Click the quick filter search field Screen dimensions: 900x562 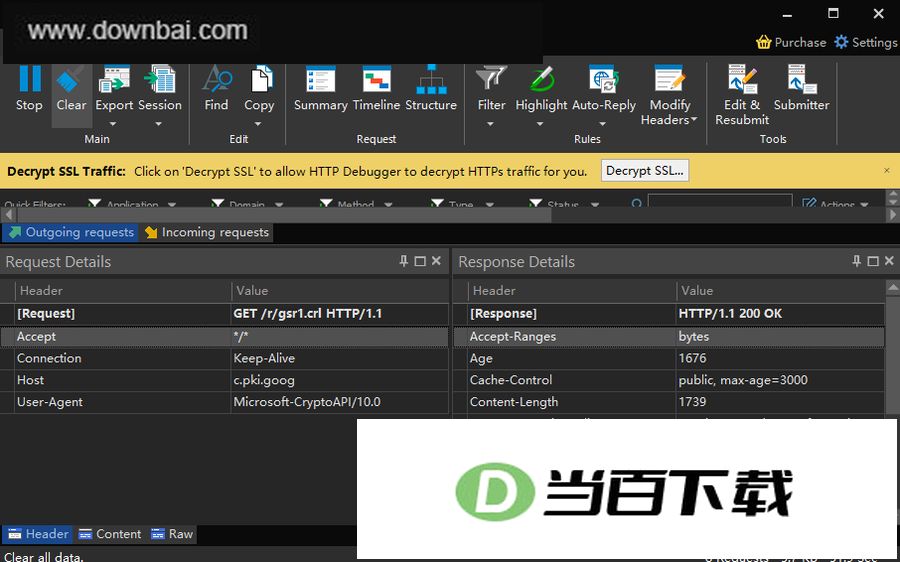pos(720,202)
